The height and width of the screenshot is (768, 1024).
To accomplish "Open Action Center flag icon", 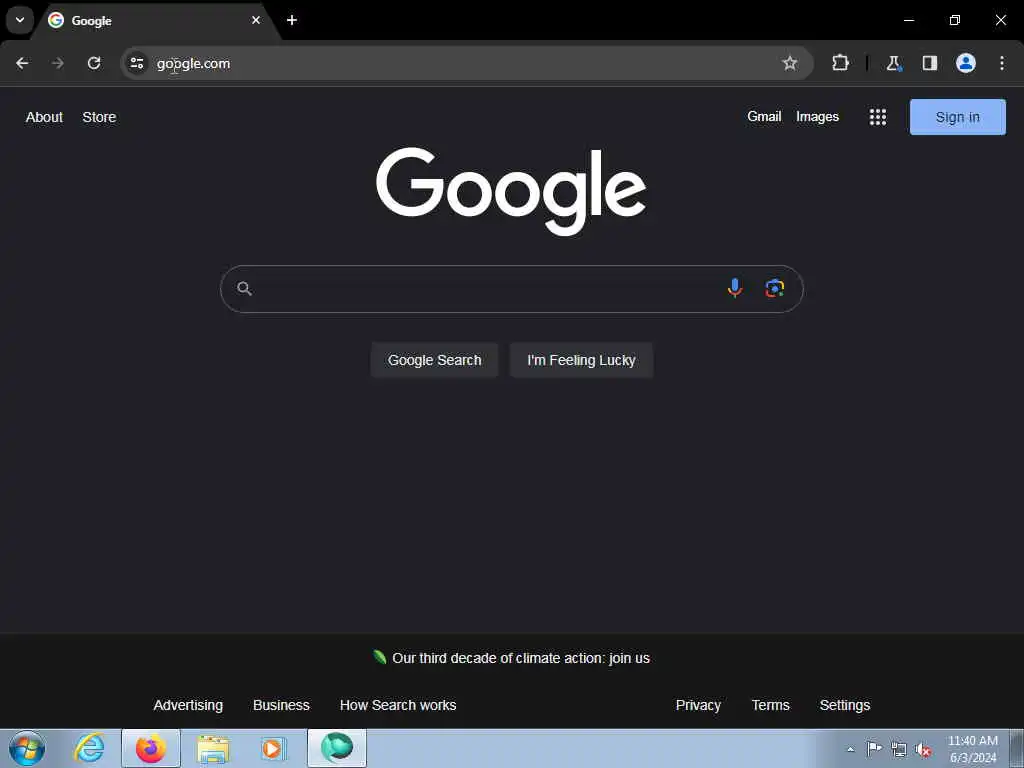I will tap(874, 748).
